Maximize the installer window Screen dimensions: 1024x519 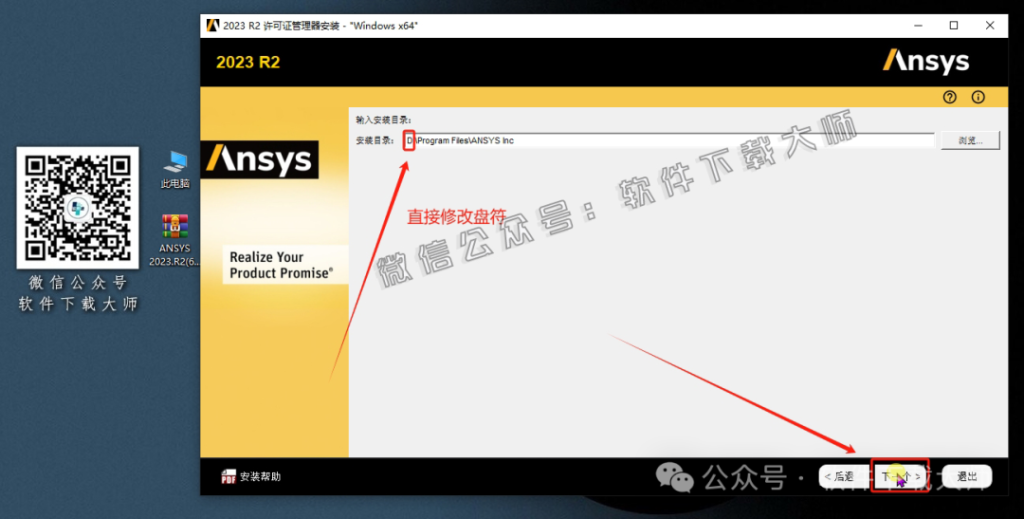pyautogui.click(x=953, y=25)
